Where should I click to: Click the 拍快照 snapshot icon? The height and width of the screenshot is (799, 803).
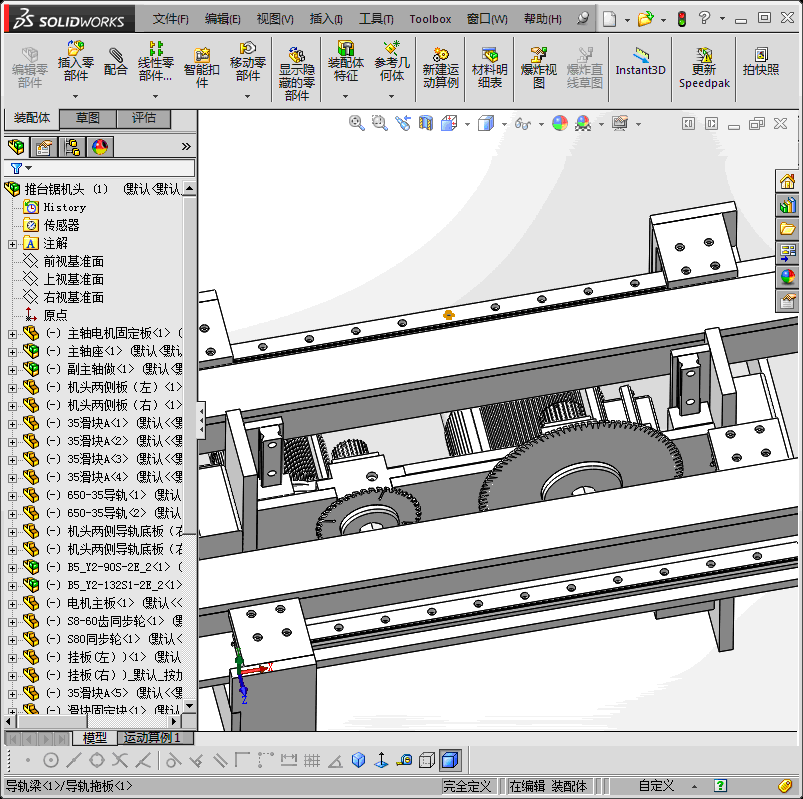761,62
